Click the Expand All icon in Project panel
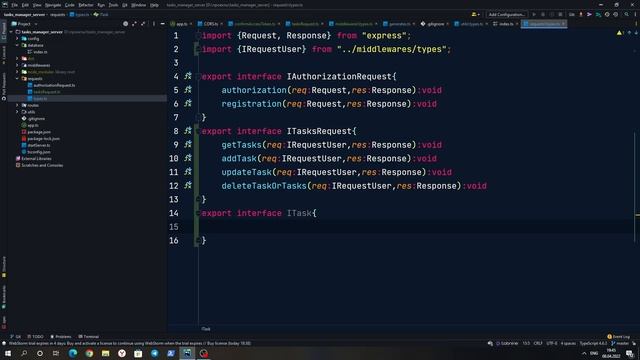Viewport: 640px width, 360px height. point(134,24)
